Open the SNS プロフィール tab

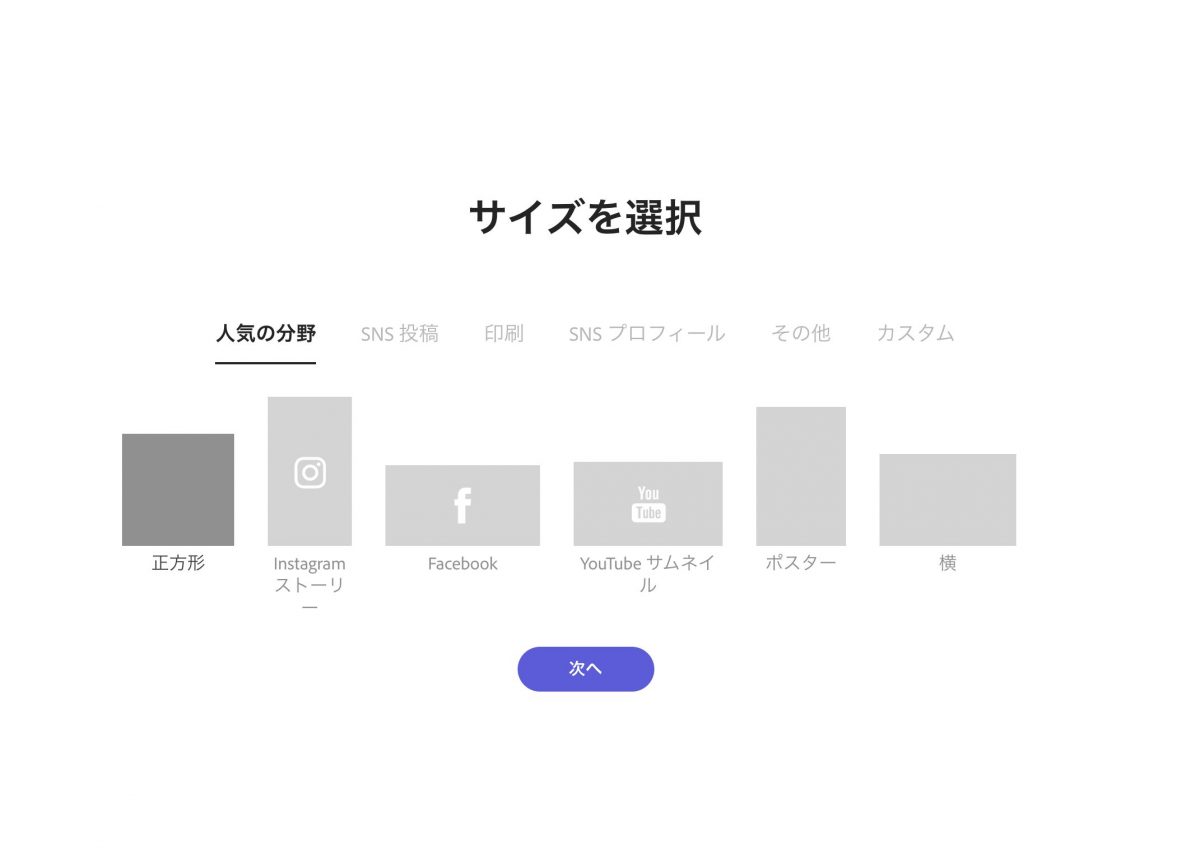point(647,334)
